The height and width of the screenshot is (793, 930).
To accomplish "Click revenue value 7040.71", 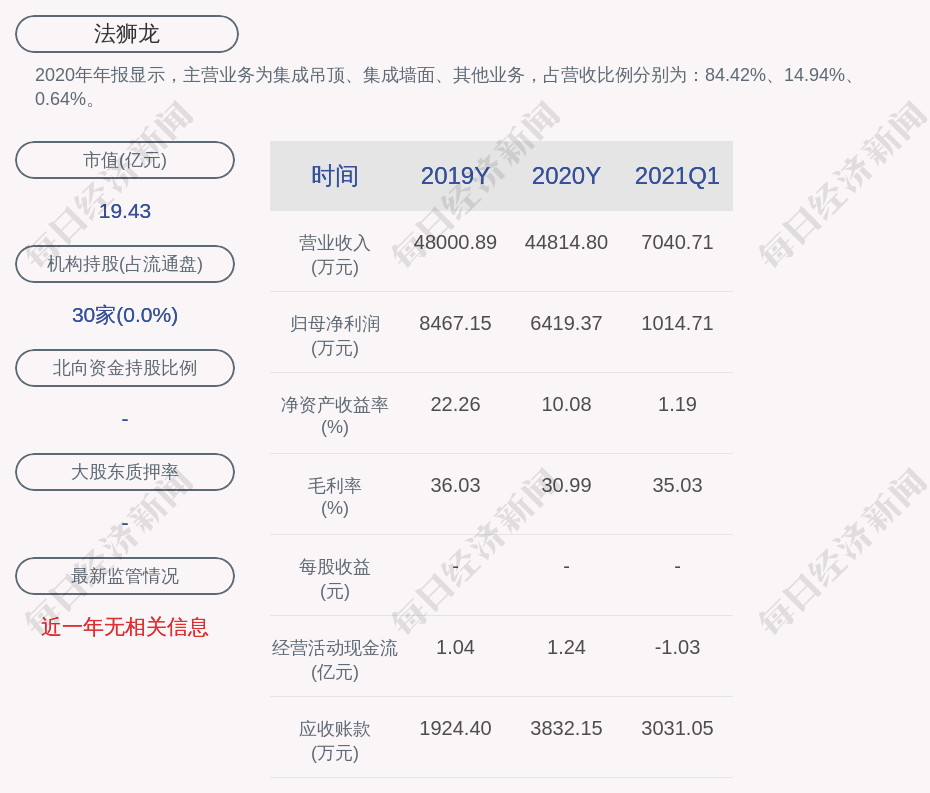I will coord(677,243).
